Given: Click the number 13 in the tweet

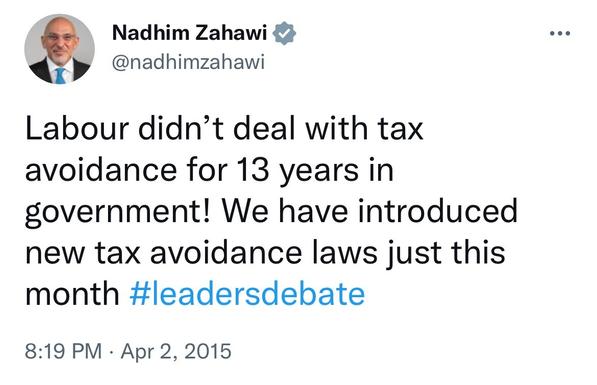Looking at the screenshot, I should [x=253, y=170].
